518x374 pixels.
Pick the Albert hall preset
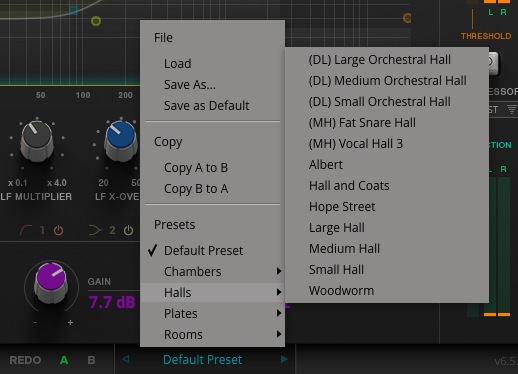click(x=387, y=165)
